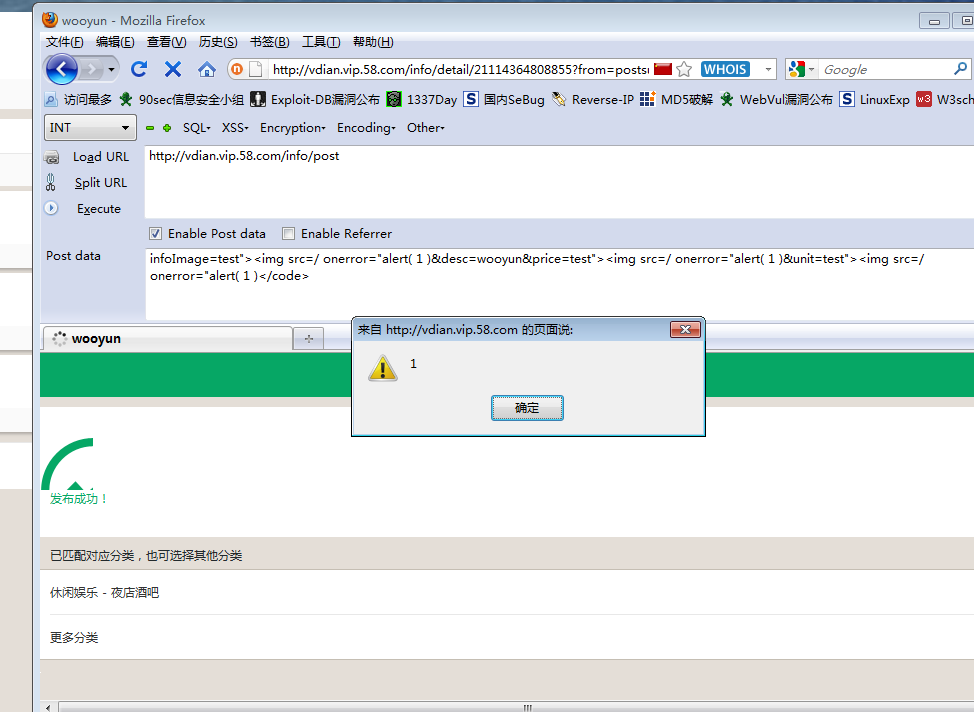Expand the XSS menu in HackBar
Image resolution: width=974 pixels, height=712 pixels.
click(x=235, y=128)
